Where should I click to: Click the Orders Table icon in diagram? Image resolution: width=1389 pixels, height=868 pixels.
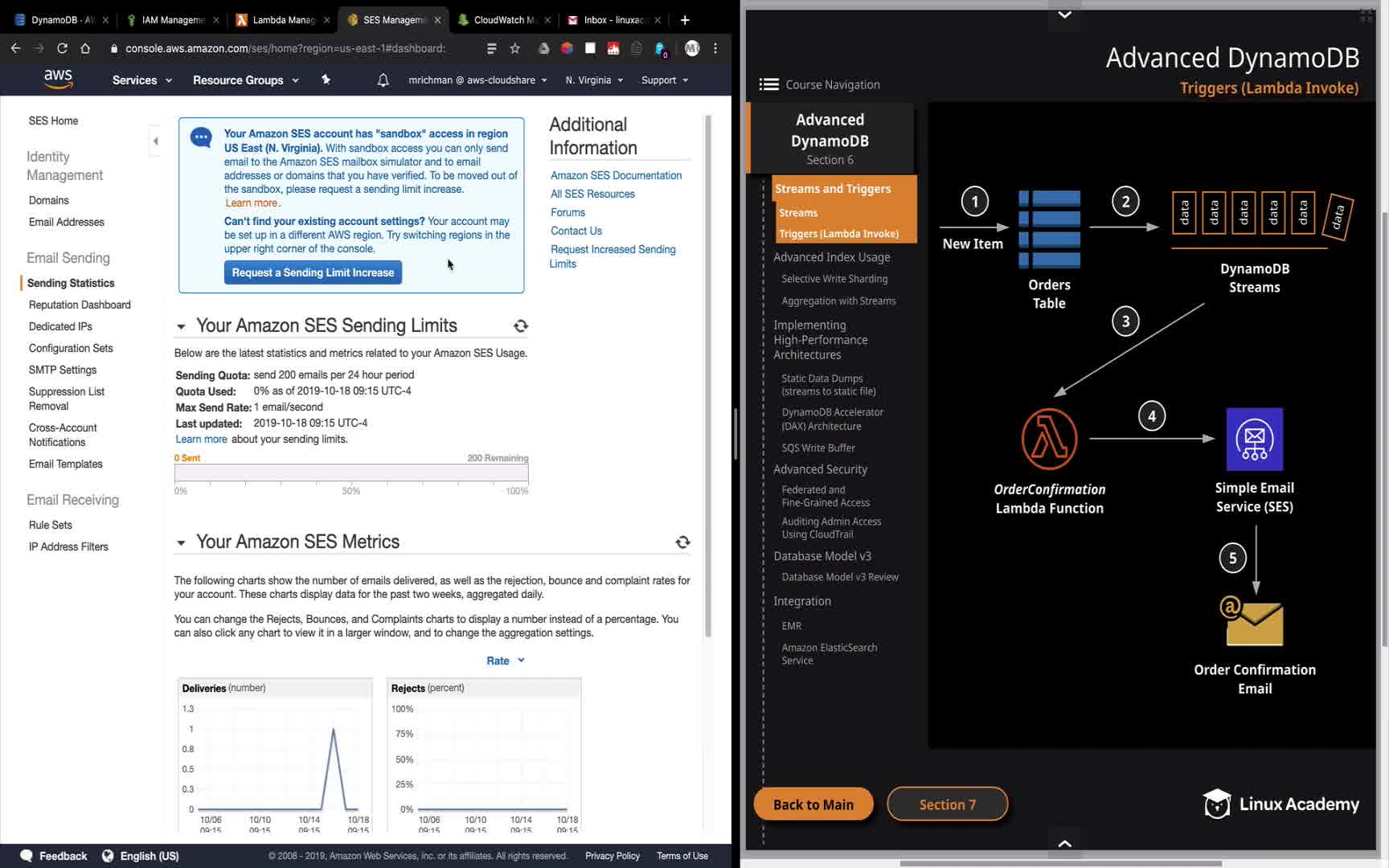pyautogui.click(x=1049, y=228)
